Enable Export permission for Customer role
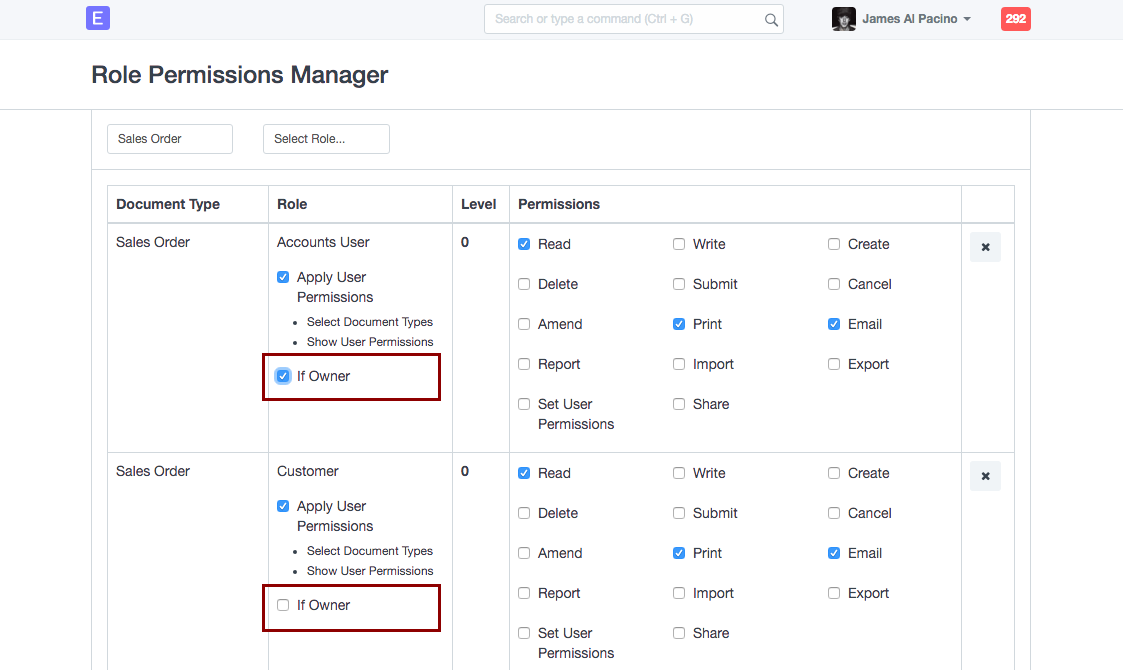Screen dimensions: 1123x670 pos(834,593)
